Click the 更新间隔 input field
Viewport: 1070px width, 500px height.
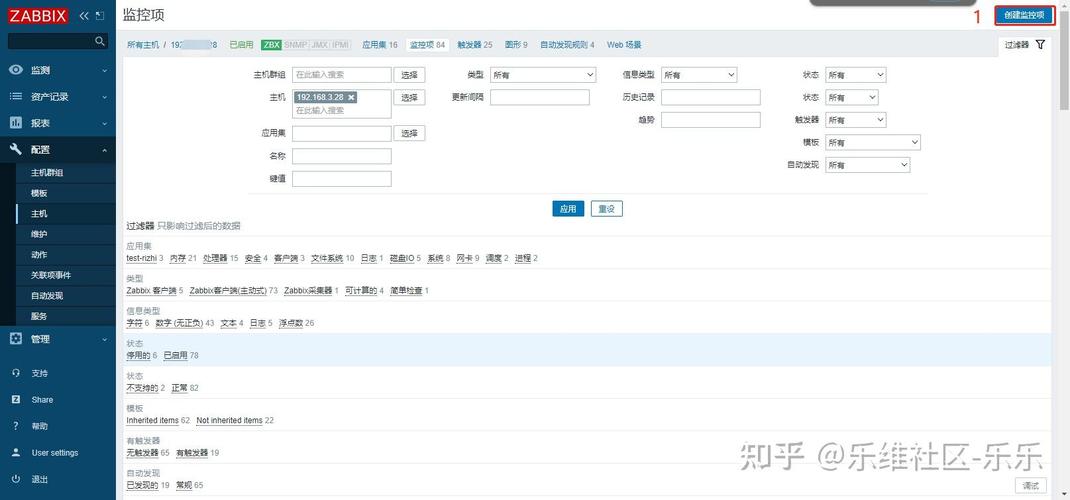(x=540, y=97)
